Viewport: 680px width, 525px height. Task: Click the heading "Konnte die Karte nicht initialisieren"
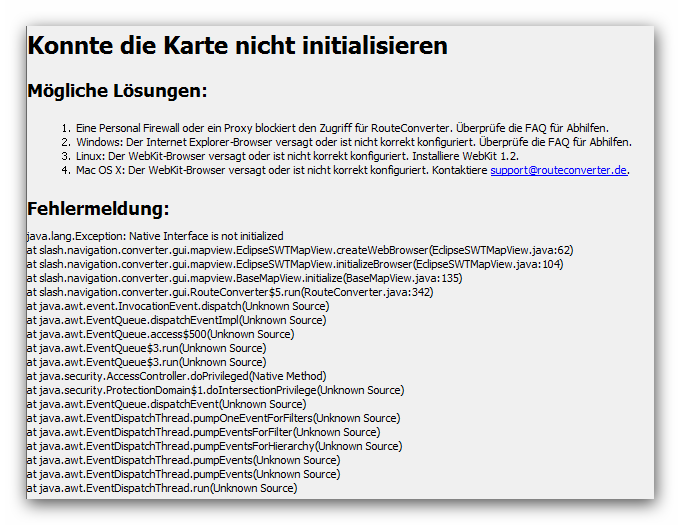(x=237, y=46)
